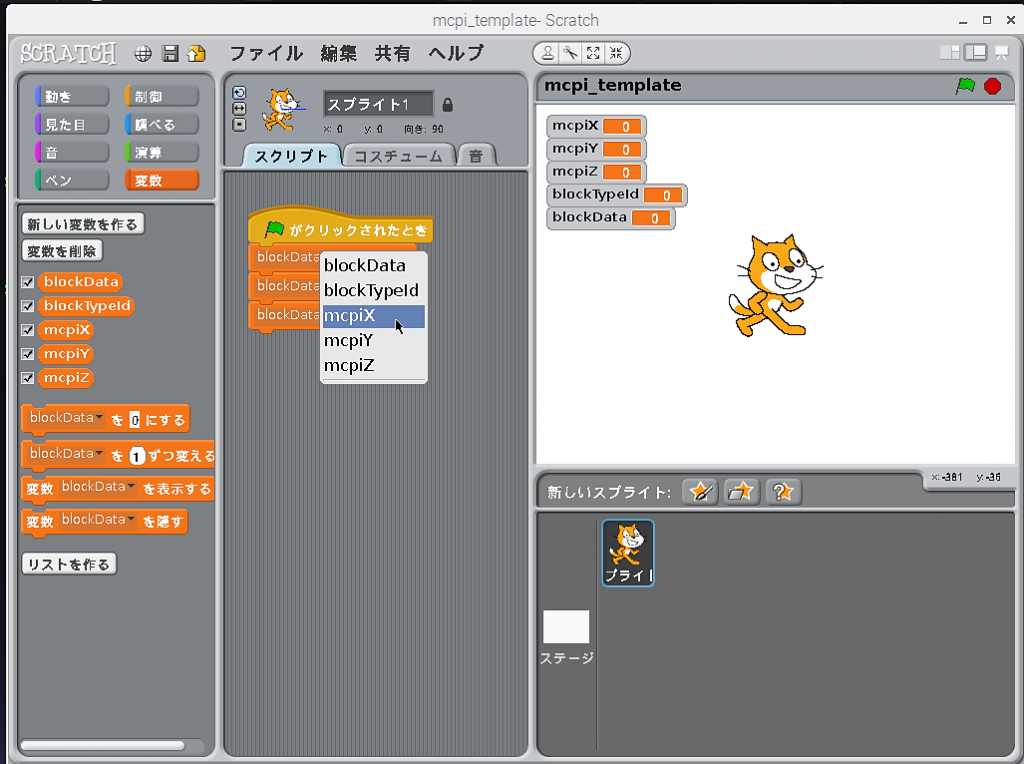Enter presentation mode
Image resolution: width=1024 pixels, height=764 pixels.
(x=1001, y=53)
